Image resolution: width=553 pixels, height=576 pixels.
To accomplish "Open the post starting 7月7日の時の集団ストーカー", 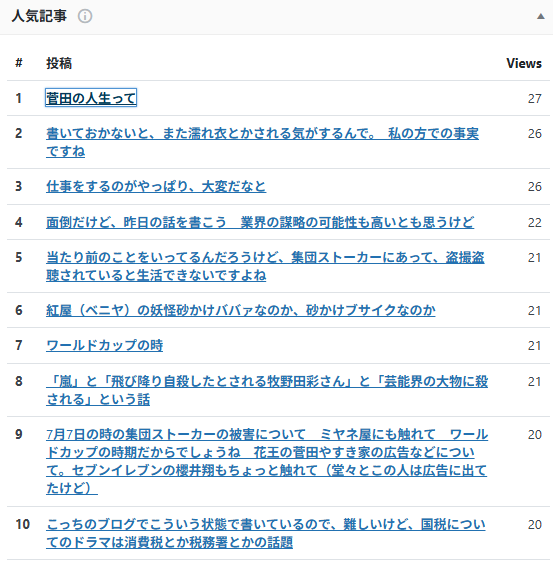I will 267,461.
